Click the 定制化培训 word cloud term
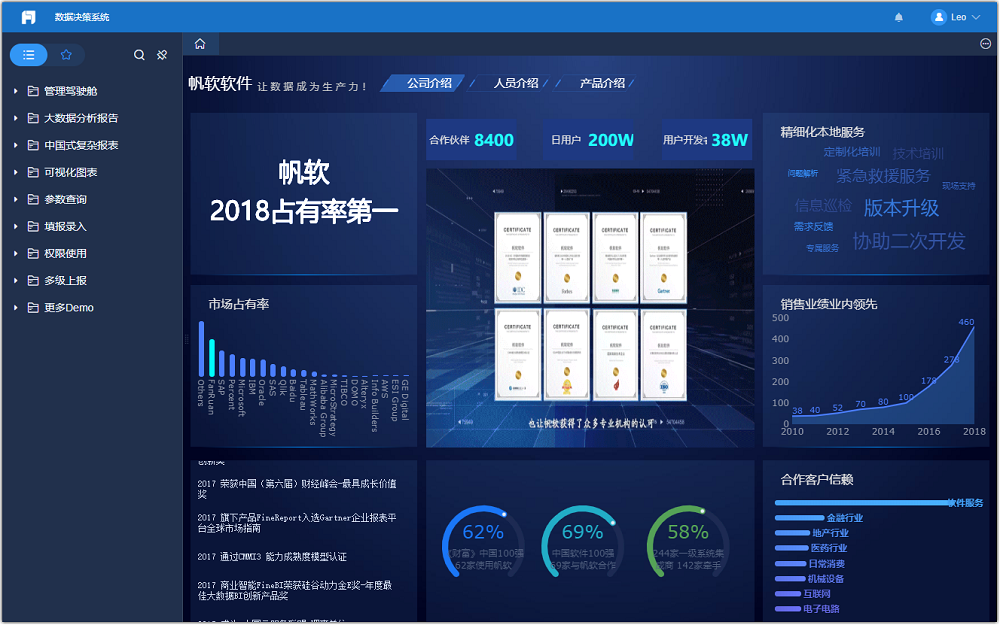This screenshot has width=1000, height=625. point(851,152)
